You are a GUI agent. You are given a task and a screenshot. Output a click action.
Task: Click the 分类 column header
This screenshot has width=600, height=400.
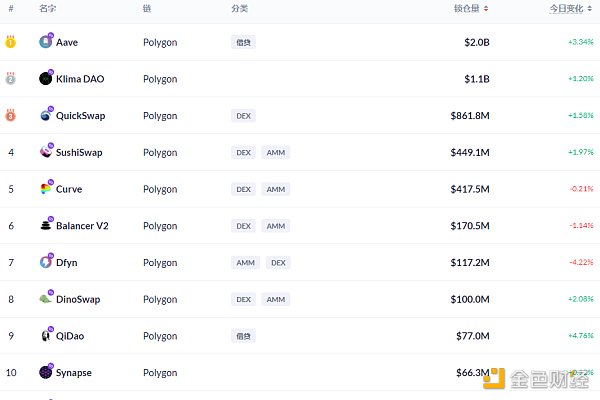(x=240, y=8)
